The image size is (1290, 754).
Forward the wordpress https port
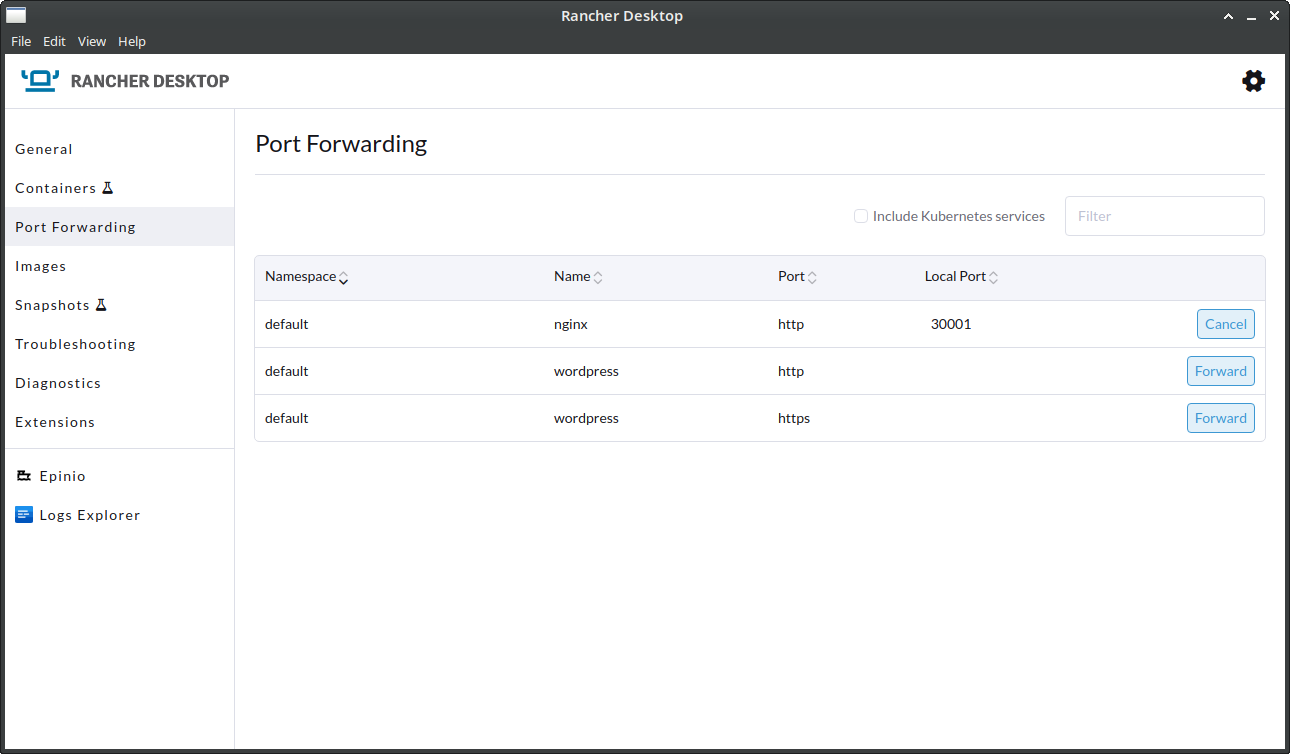coord(1221,418)
